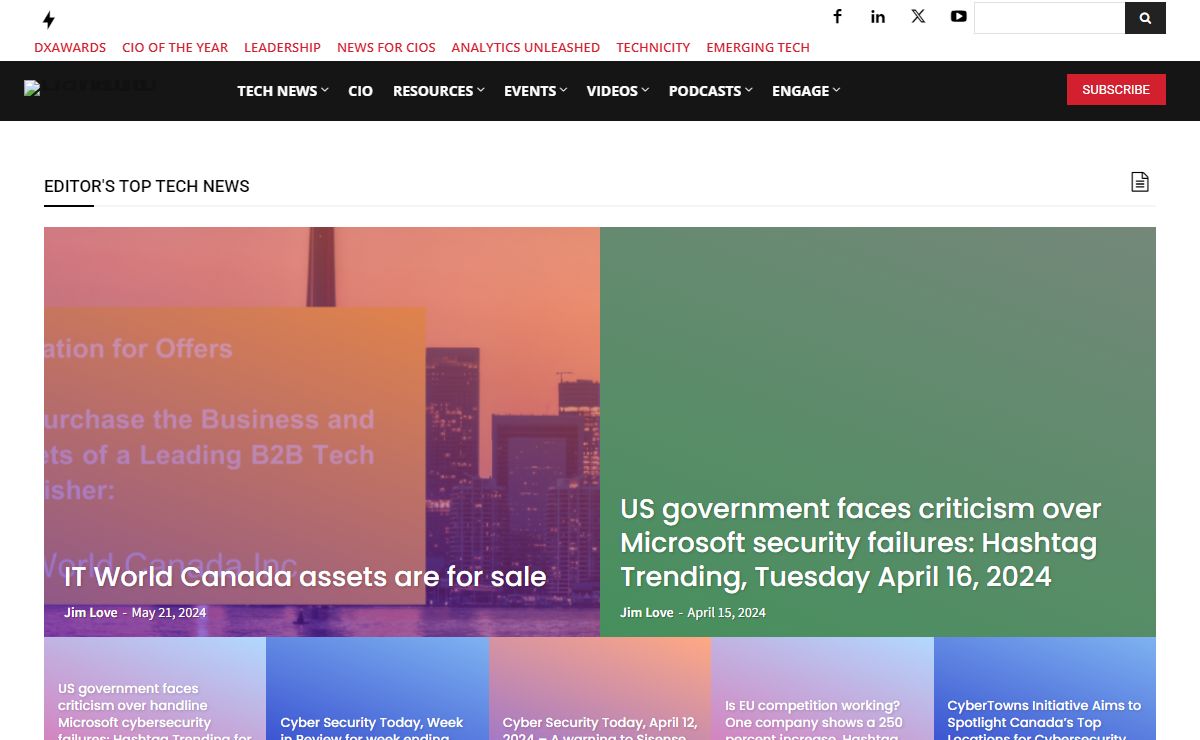Open 'Is EU competition working?' card
This screenshot has width=1200, height=740.
822,688
